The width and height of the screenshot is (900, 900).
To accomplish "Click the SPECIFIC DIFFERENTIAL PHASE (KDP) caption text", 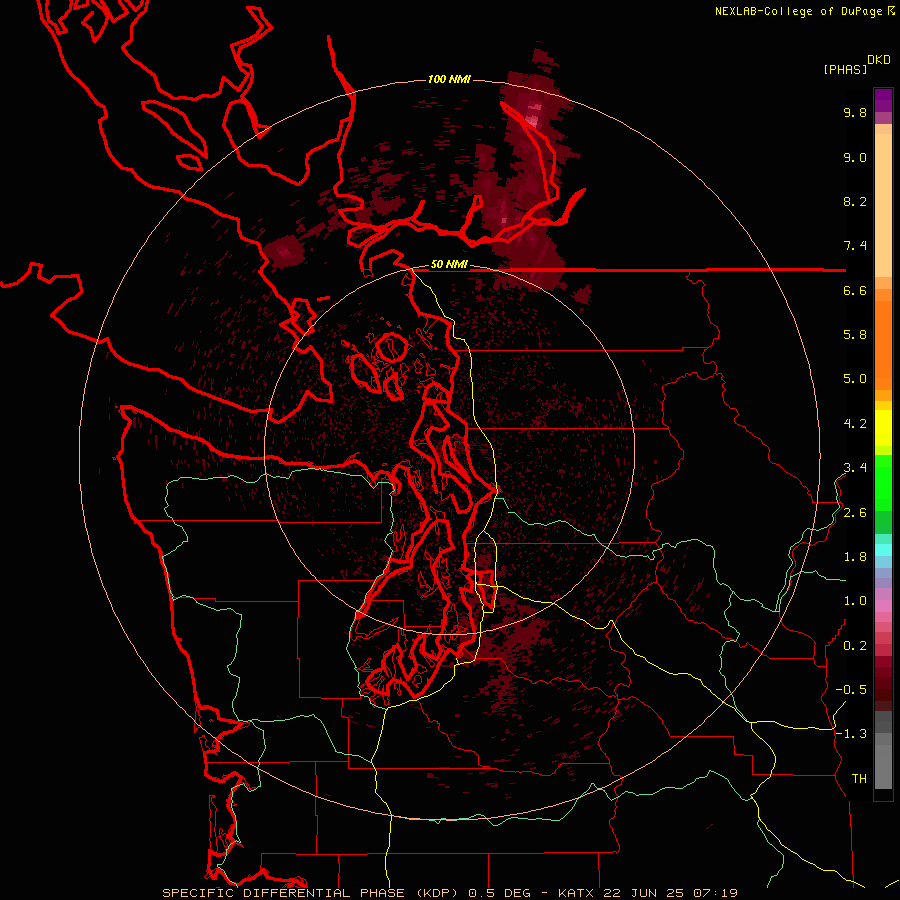I will (311, 893).
